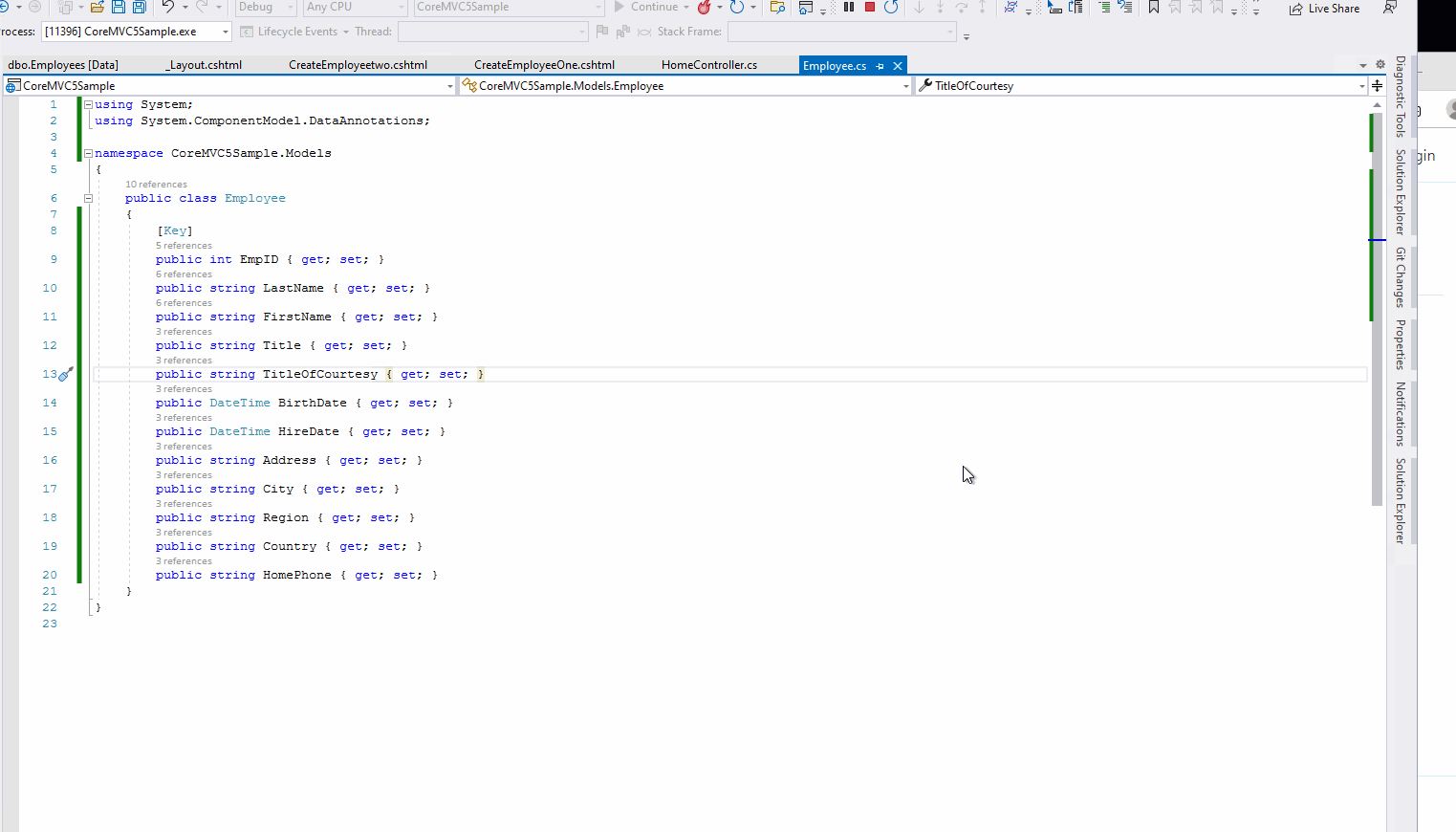Open the document tab list dropdown arrow
This screenshot has width=1456, height=832.
click(1363, 65)
